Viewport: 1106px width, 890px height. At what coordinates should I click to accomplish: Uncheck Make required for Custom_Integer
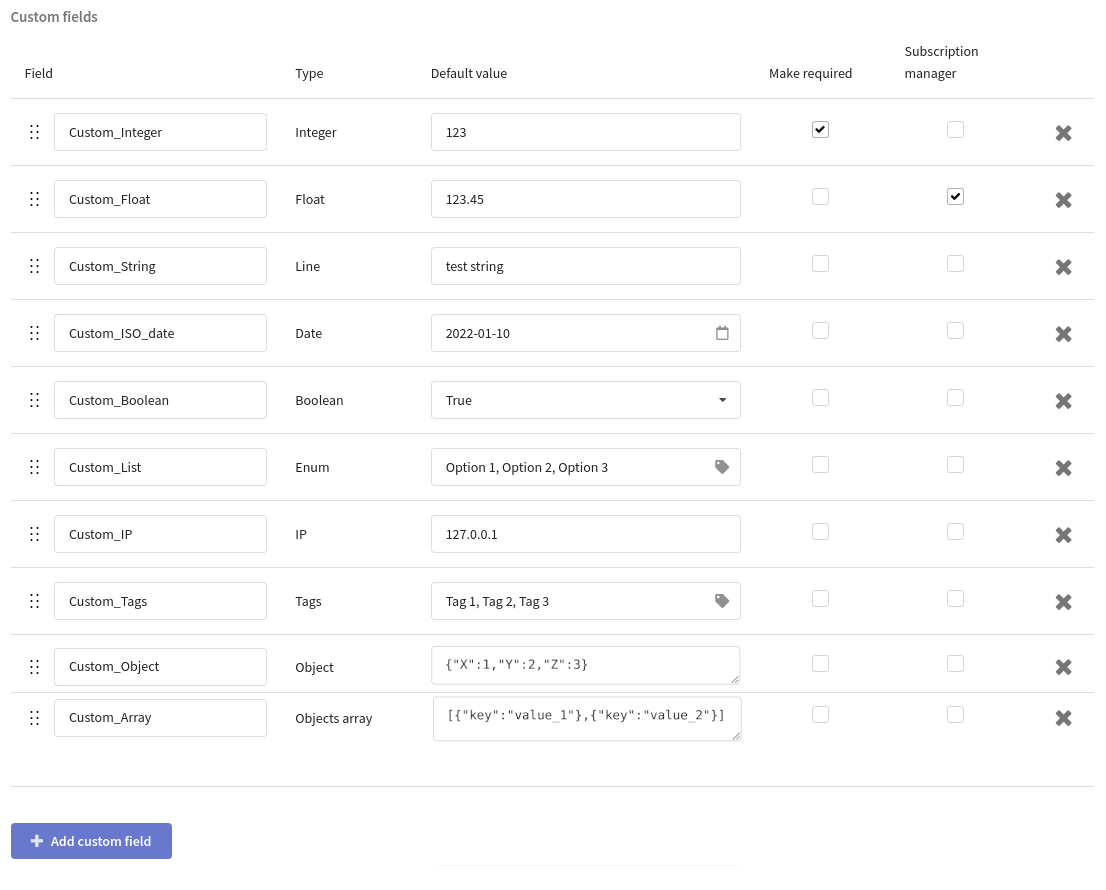pyautogui.click(x=820, y=130)
